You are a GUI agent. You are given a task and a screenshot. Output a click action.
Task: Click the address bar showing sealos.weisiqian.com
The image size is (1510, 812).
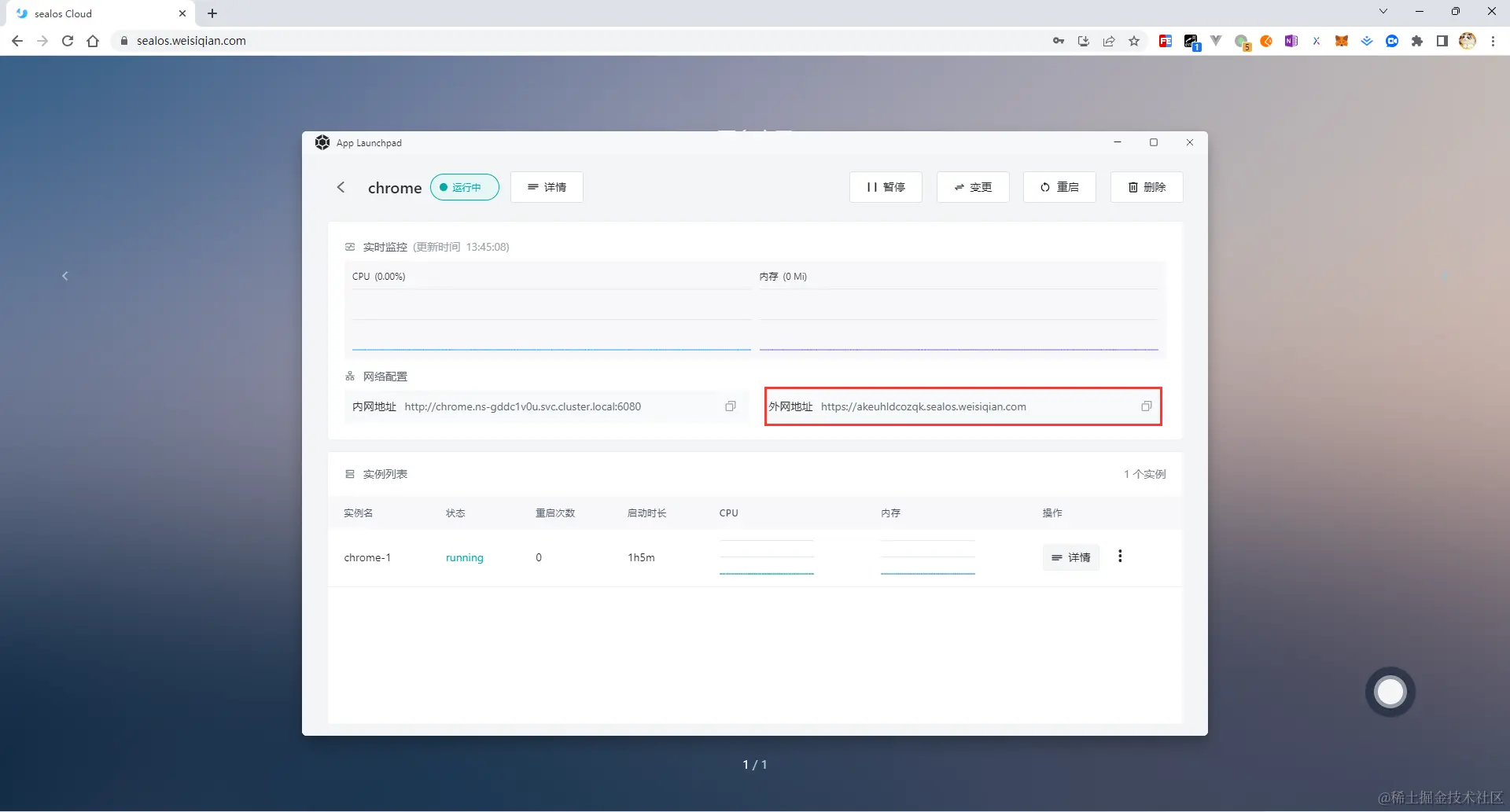point(582,41)
